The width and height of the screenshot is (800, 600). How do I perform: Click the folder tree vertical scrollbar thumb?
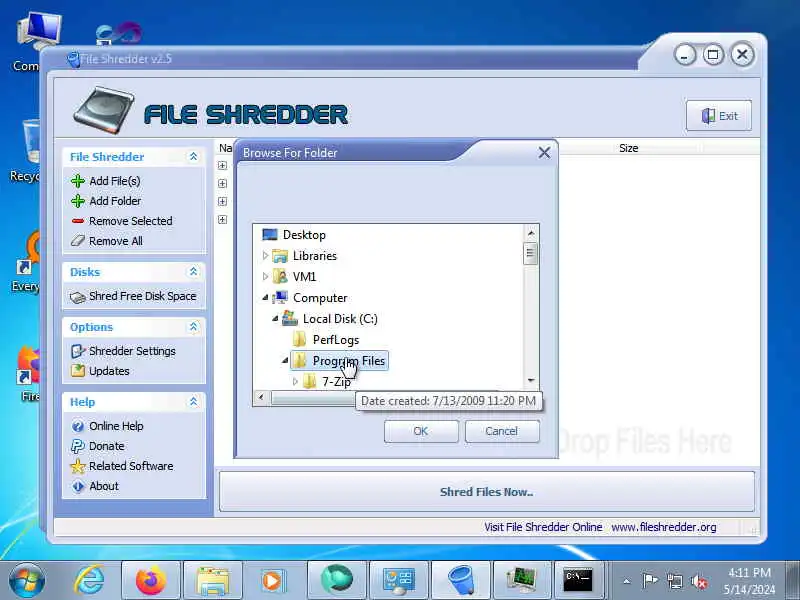pos(530,253)
